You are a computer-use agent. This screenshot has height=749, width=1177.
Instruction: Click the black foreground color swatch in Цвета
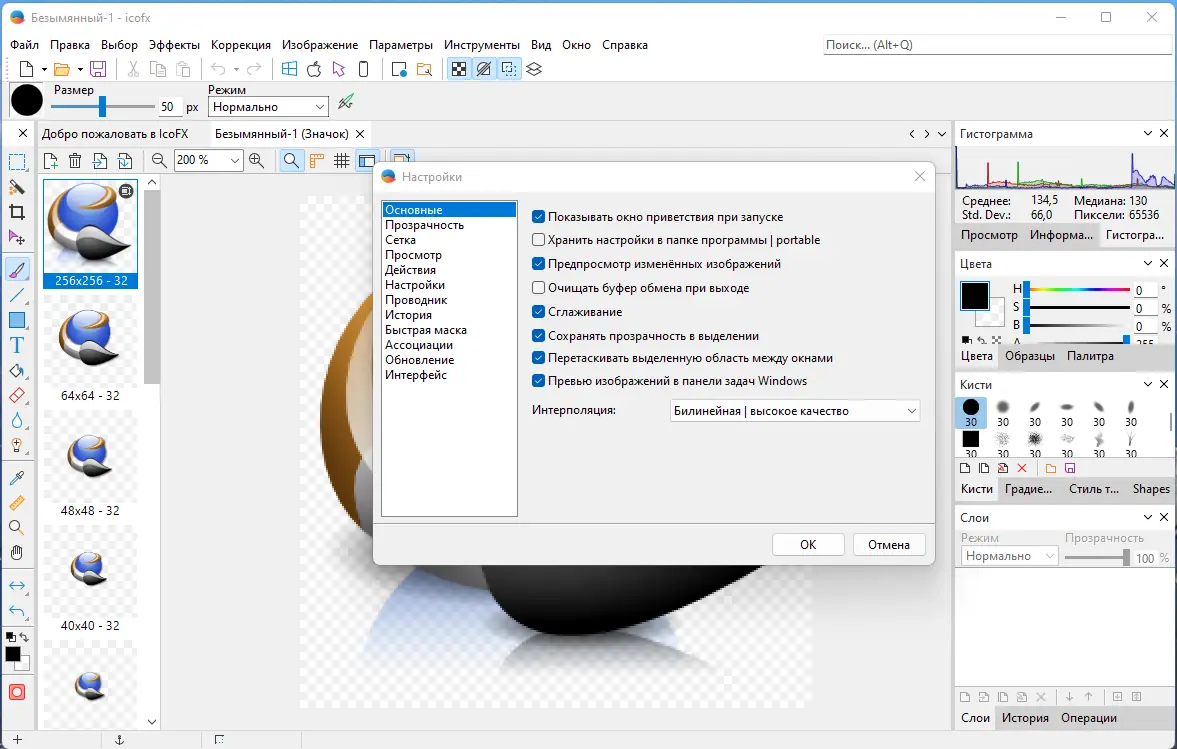tap(975, 296)
